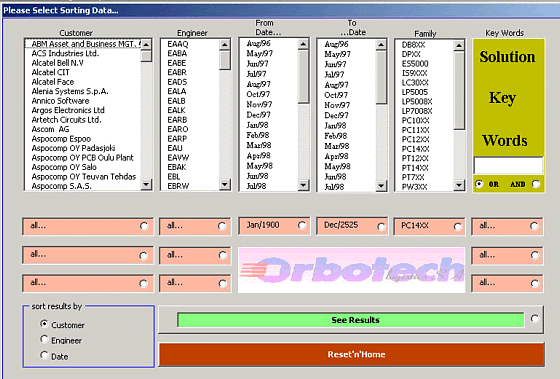Toggle radio button in PC14XX family field
Screen dimensions: 560x379
tap(458, 226)
